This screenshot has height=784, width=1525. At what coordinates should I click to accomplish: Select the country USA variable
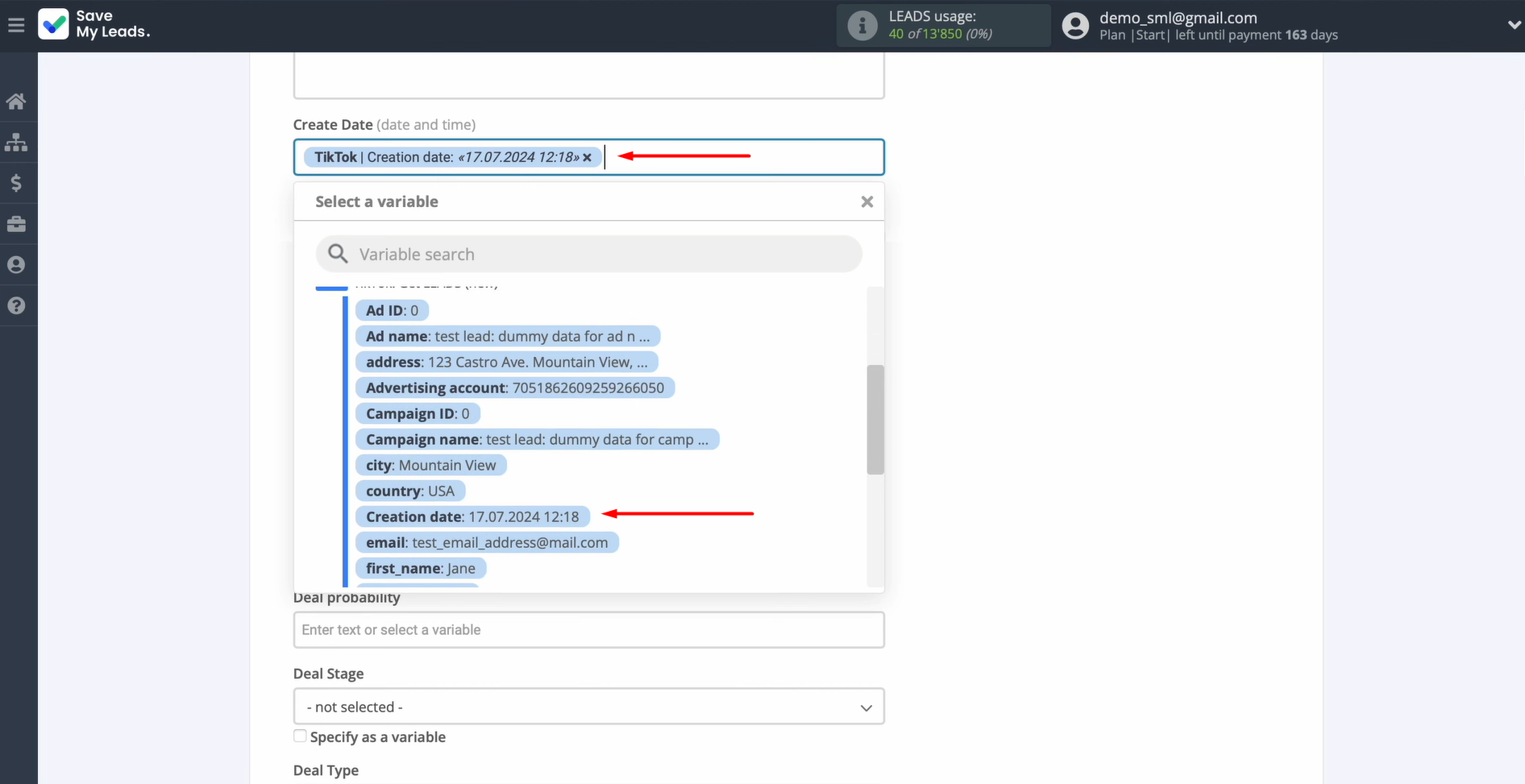[410, 491]
